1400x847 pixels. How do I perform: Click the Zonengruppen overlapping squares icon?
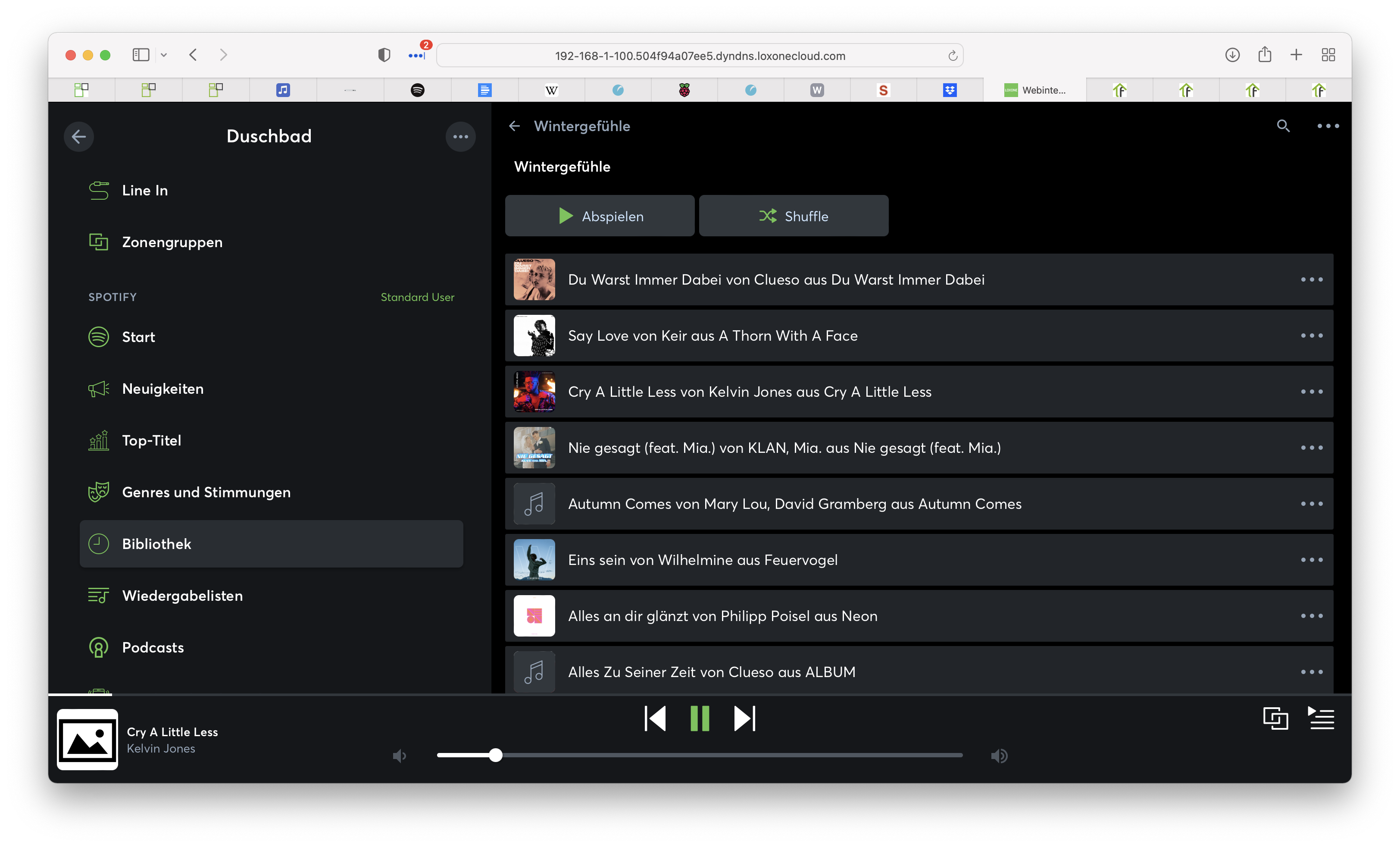pos(98,242)
